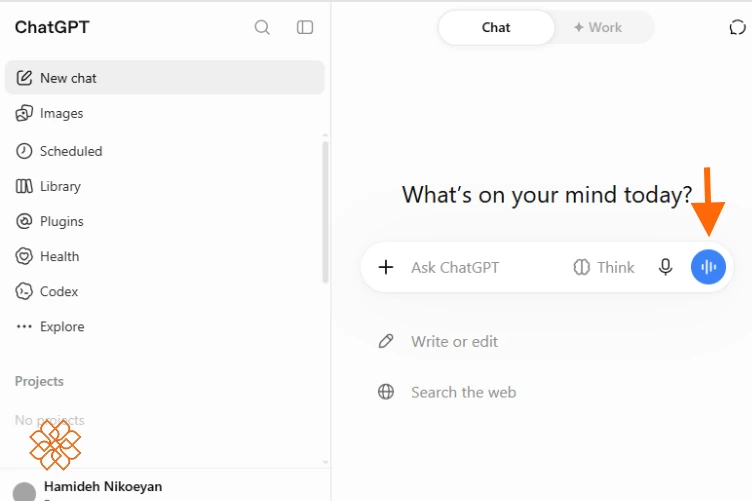This screenshot has height=501, width=752.
Task: Click the Explore three-dots icon
Action: [24, 326]
